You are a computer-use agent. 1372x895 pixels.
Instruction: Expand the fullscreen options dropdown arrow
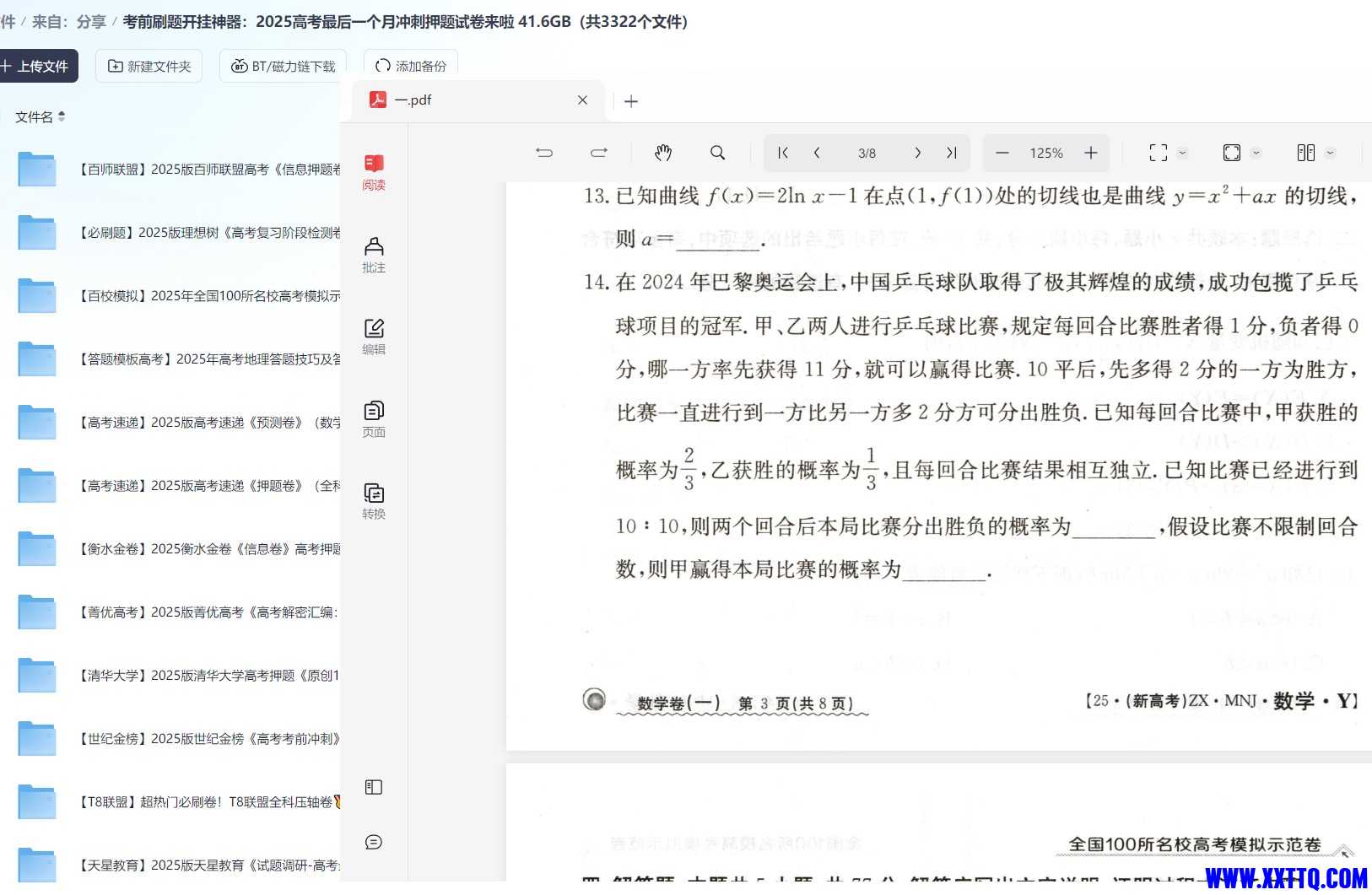click(1182, 153)
